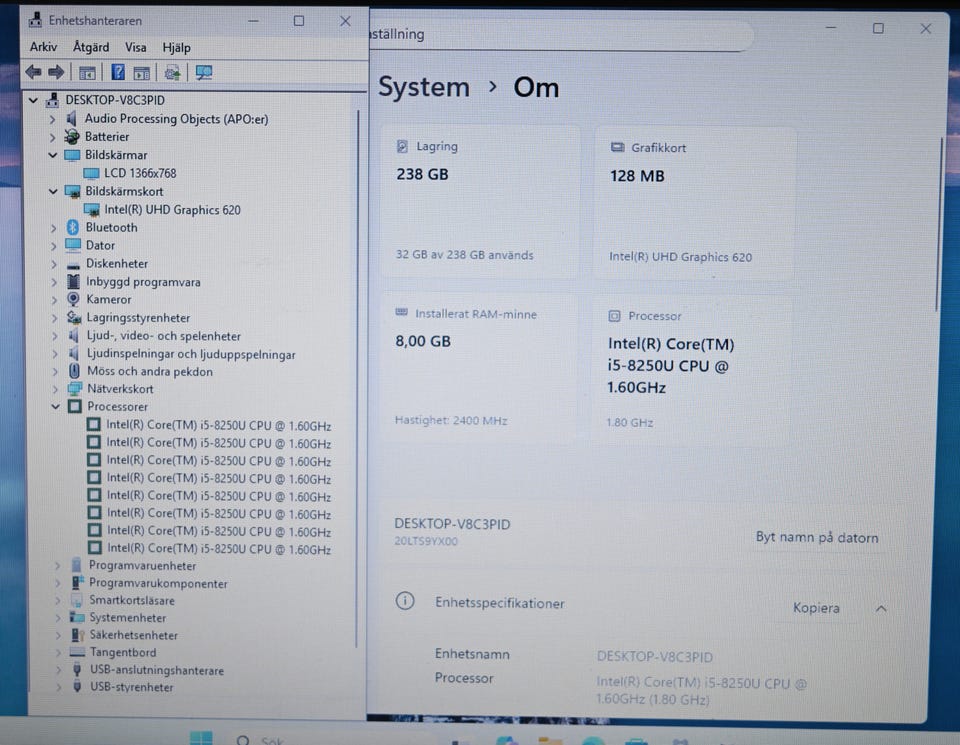Screen dimensions: 960x745
Task: Select the USB-styrenheter icon
Action: click(x=77, y=687)
